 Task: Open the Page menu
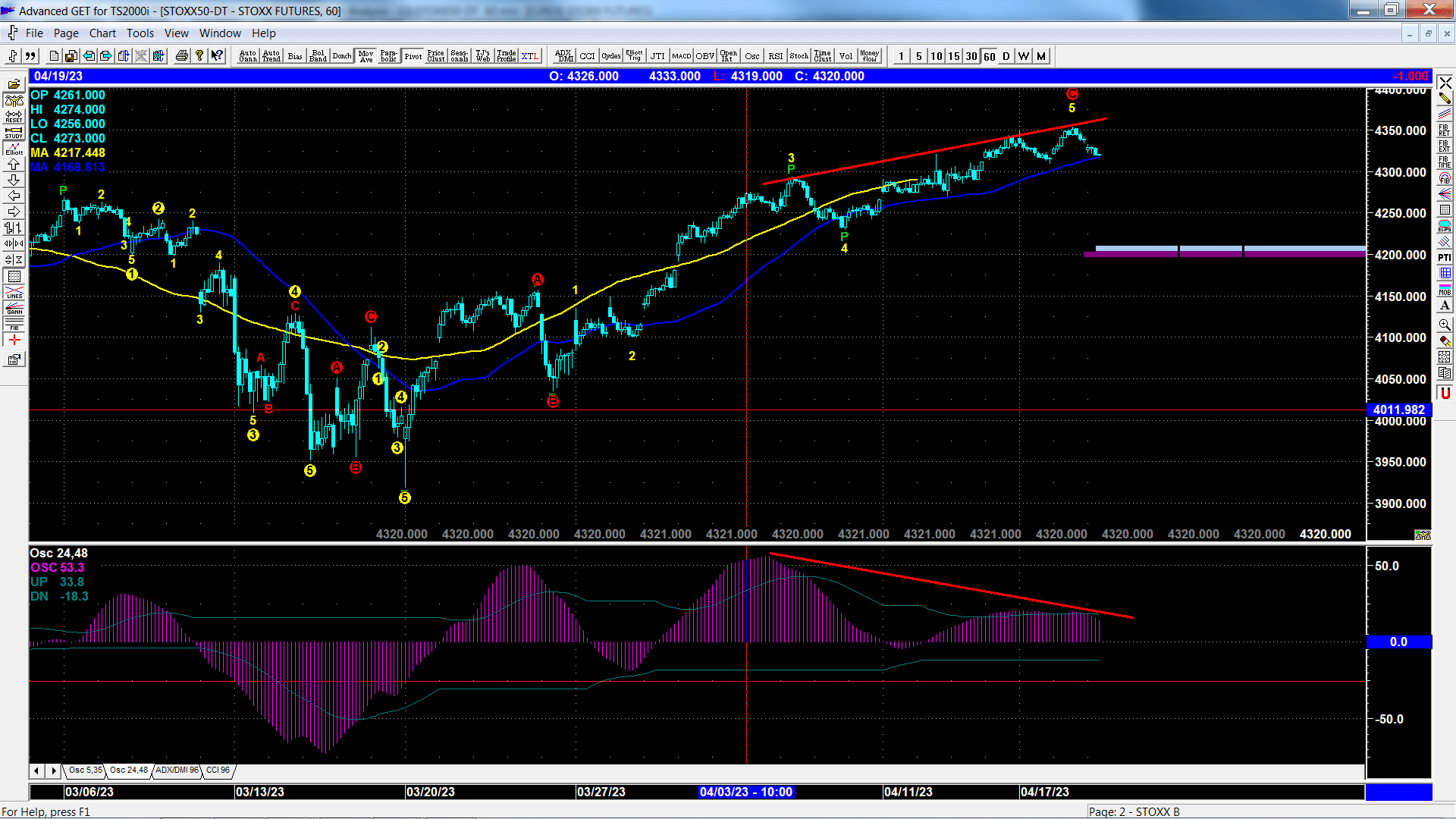66,33
